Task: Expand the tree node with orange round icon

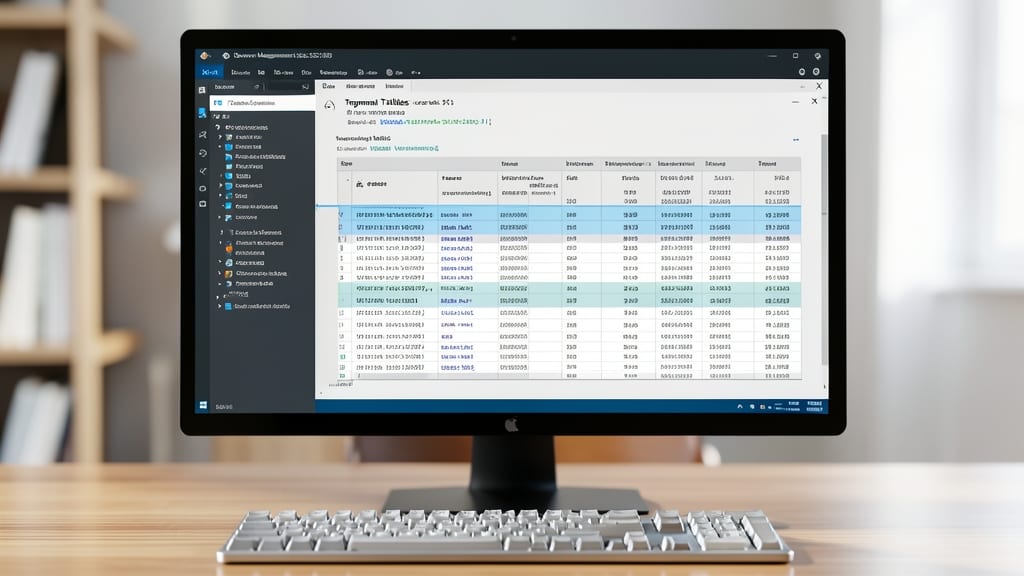Action: click(221, 242)
